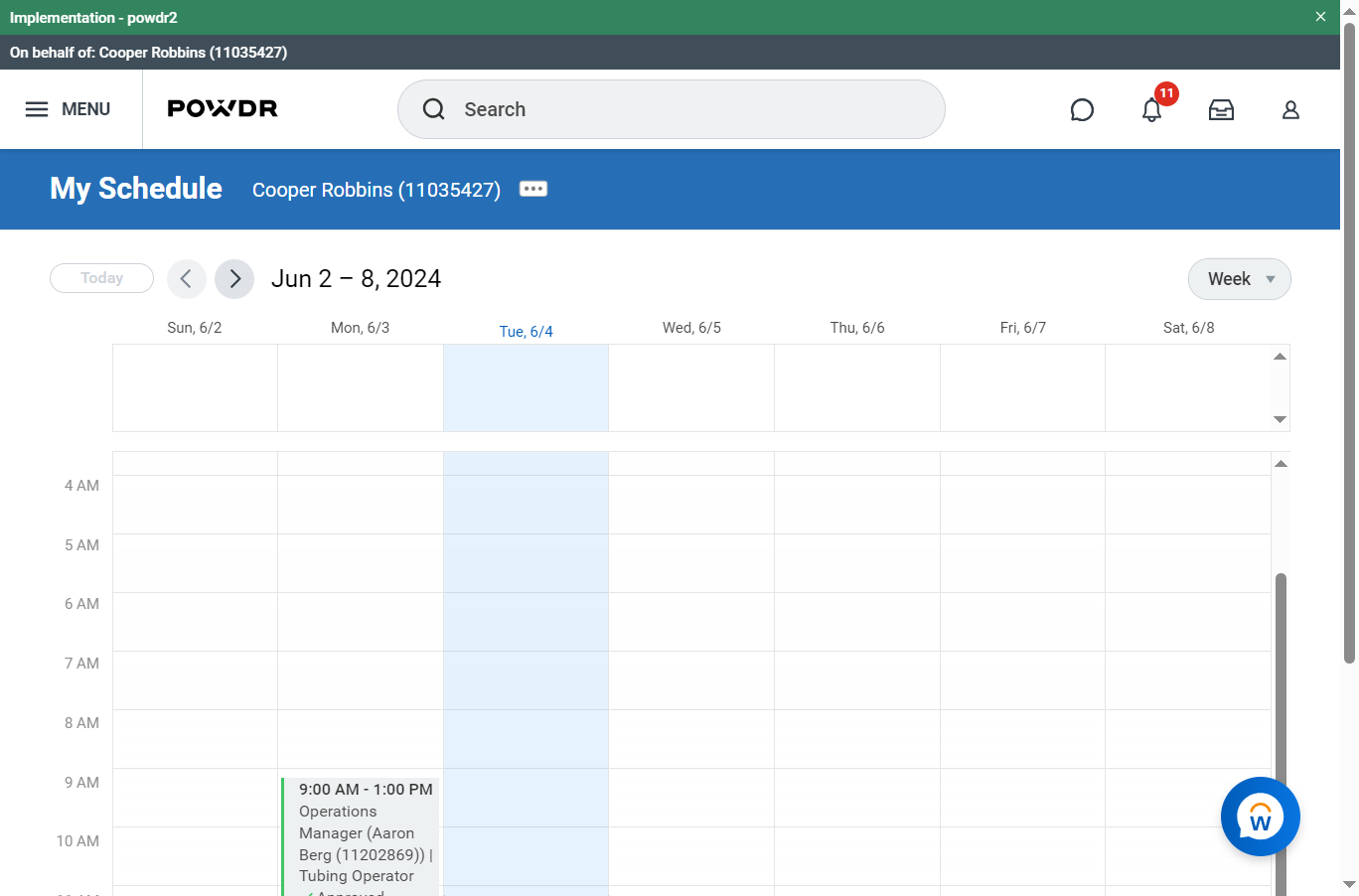Click the Today button
Screen dimensions: 1359x896
[101, 278]
